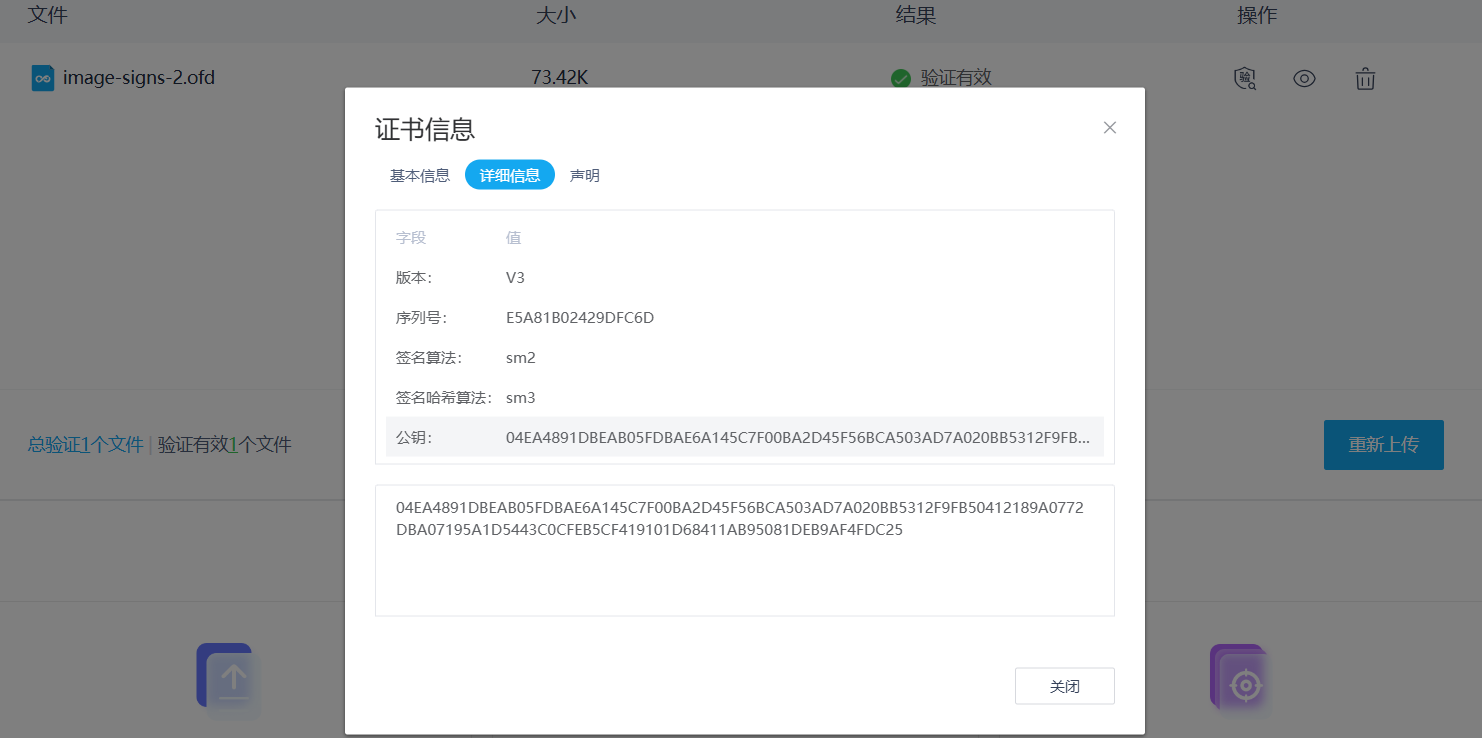
Task: Open the 声明 tab
Action: pos(585,176)
